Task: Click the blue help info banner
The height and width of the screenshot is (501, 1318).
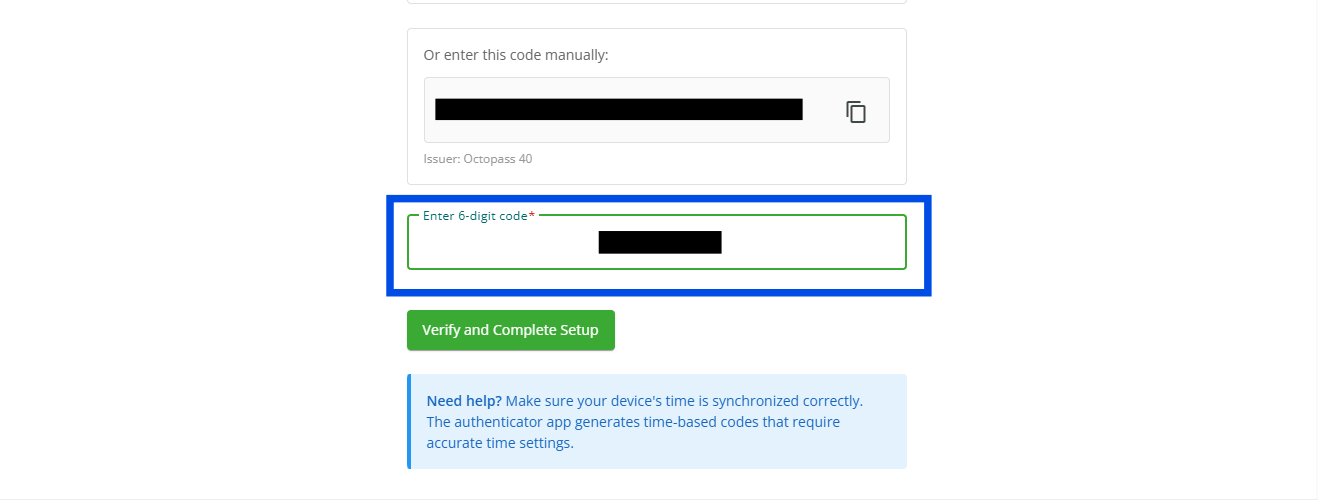Action: (657, 421)
